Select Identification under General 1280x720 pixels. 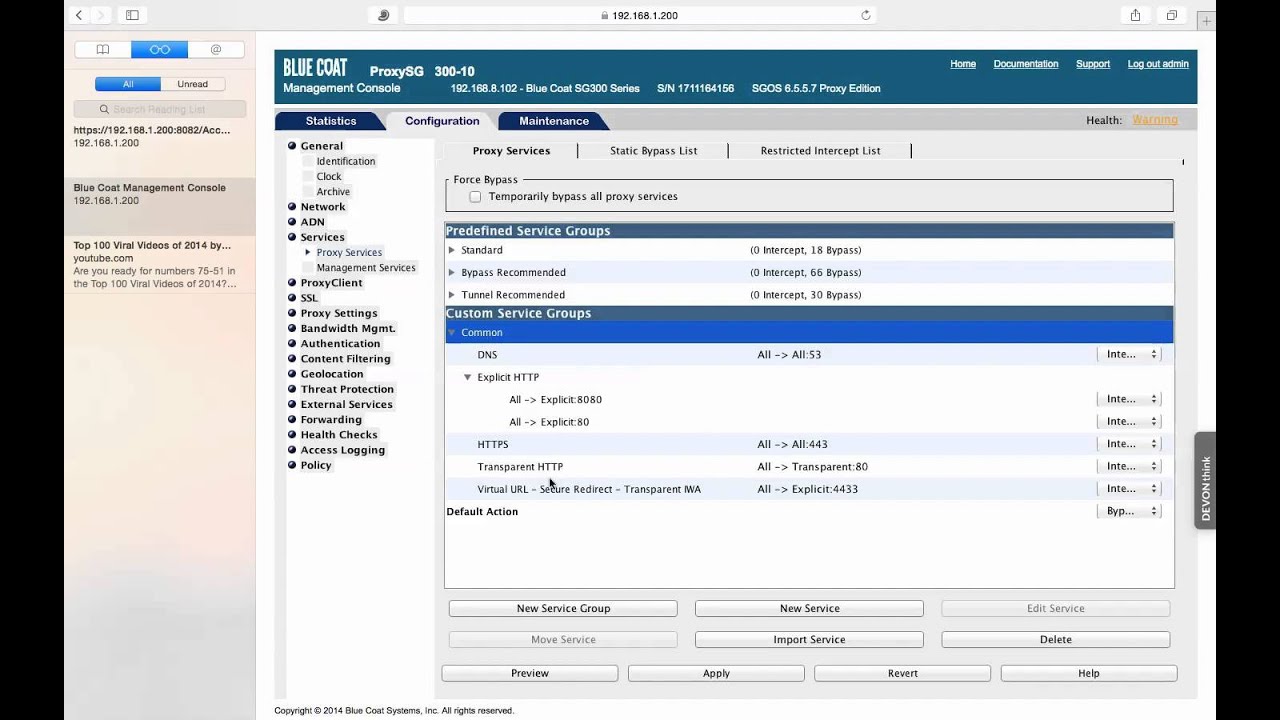[x=346, y=161]
